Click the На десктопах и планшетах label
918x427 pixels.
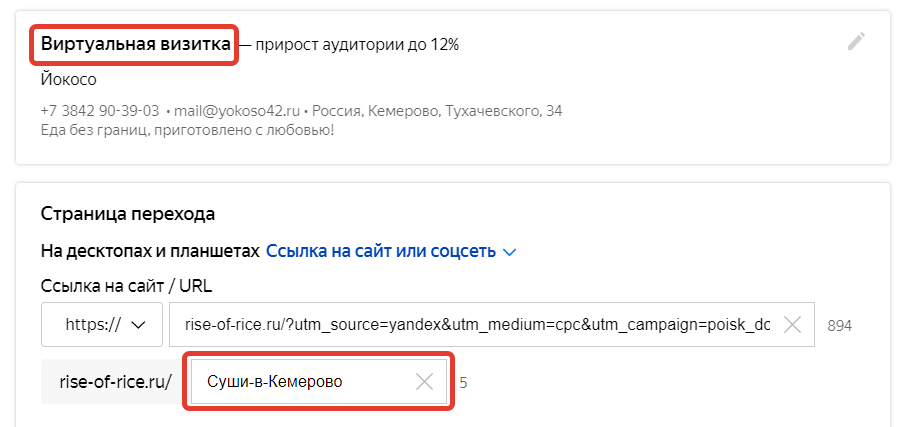pos(150,252)
